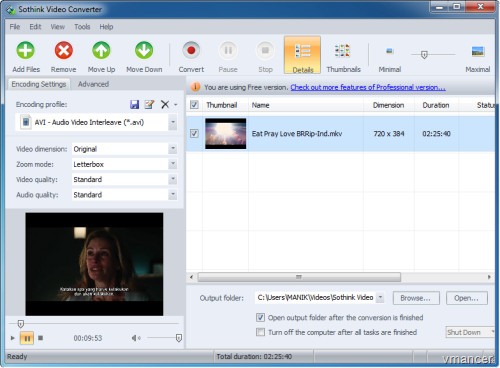
Task: Click the Output folder path field
Action: click(315, 297)
